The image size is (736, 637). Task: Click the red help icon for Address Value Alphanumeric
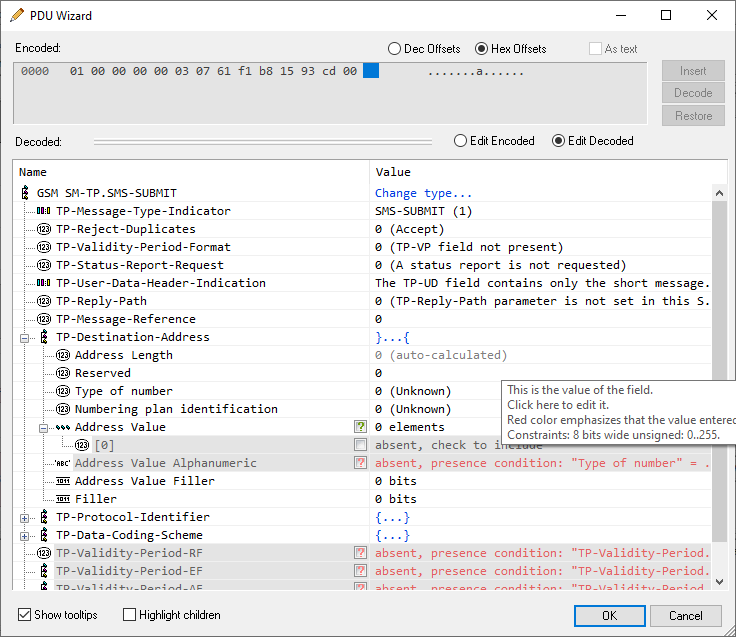pyautogui.click(x=360, y=463)
